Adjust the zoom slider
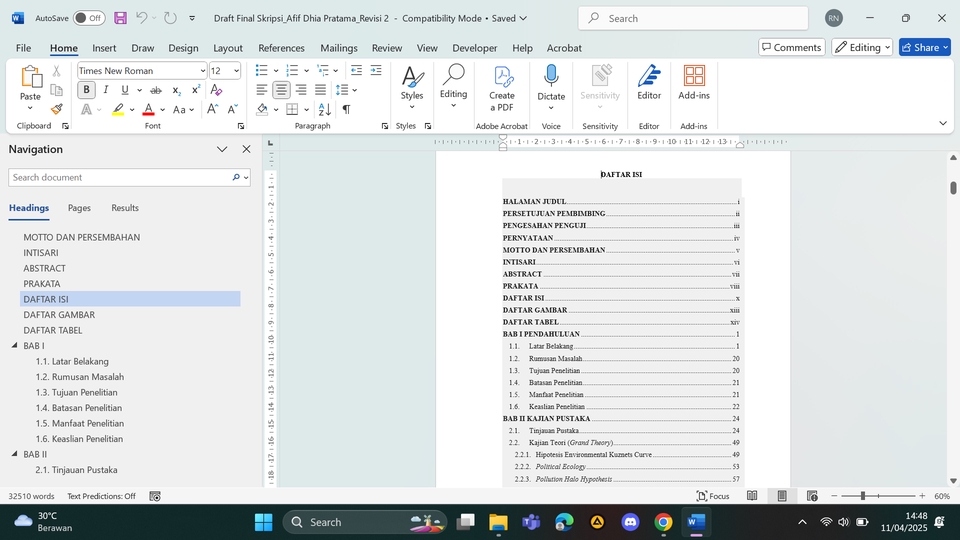 [863, 496]
